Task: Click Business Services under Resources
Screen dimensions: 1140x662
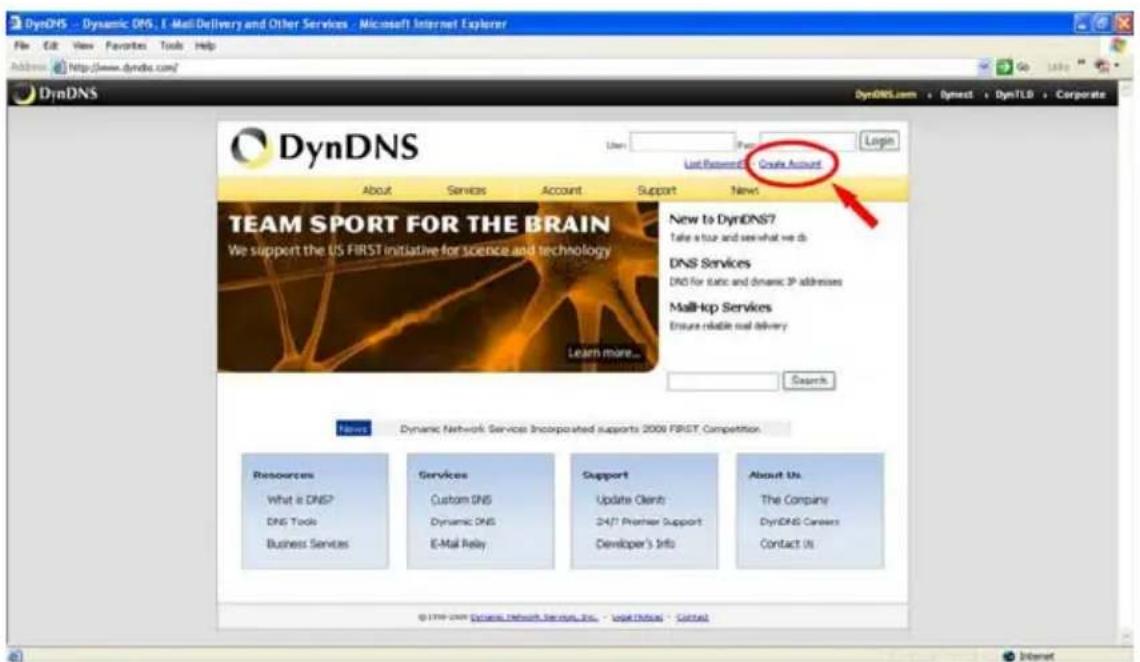Action: pyautogui.click(x=308, y=544)
